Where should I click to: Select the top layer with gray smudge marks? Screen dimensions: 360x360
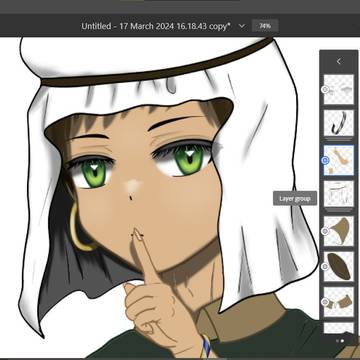tap(339, 89)
